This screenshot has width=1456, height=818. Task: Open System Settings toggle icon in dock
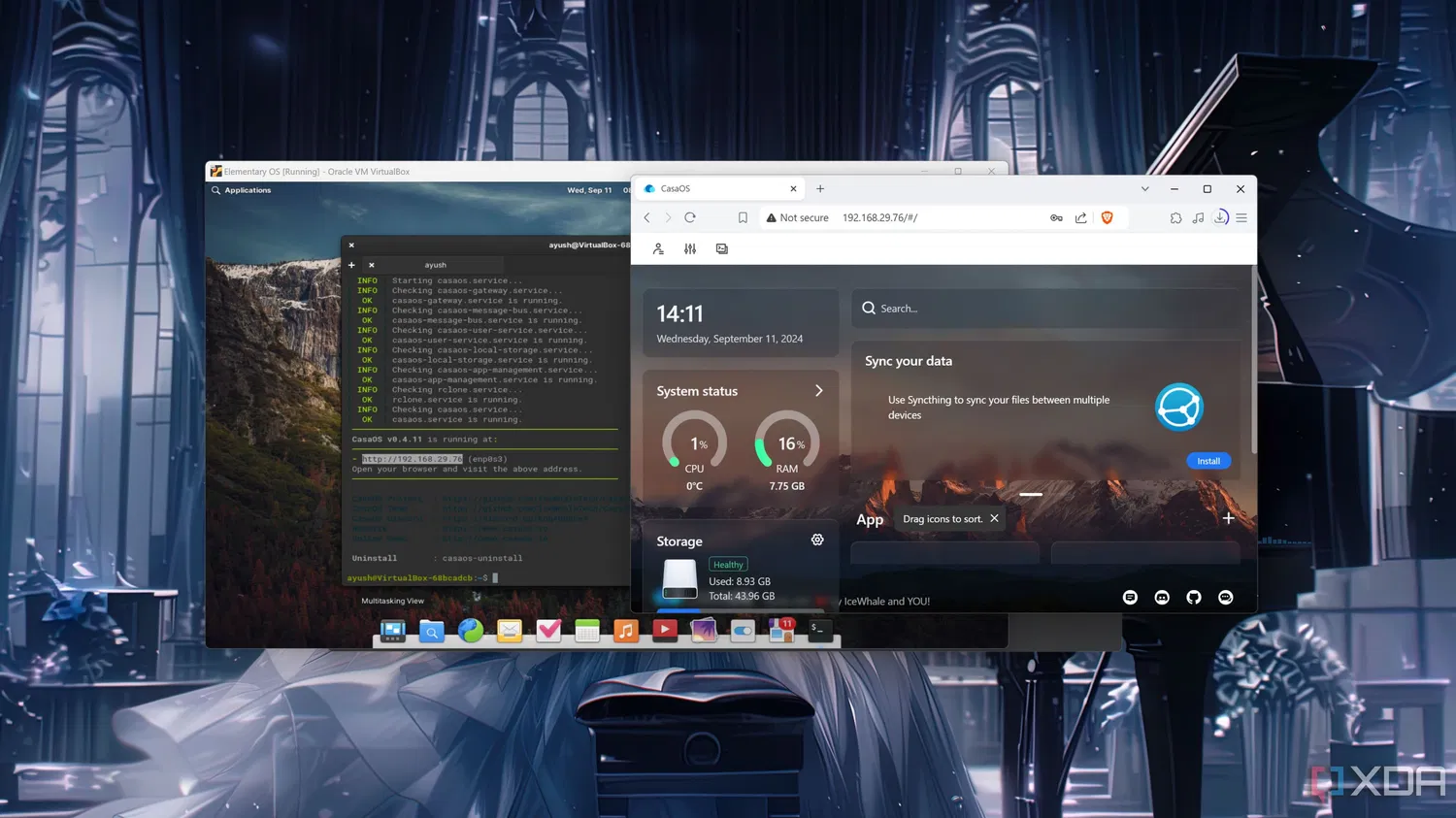click(x=743, y=631)
